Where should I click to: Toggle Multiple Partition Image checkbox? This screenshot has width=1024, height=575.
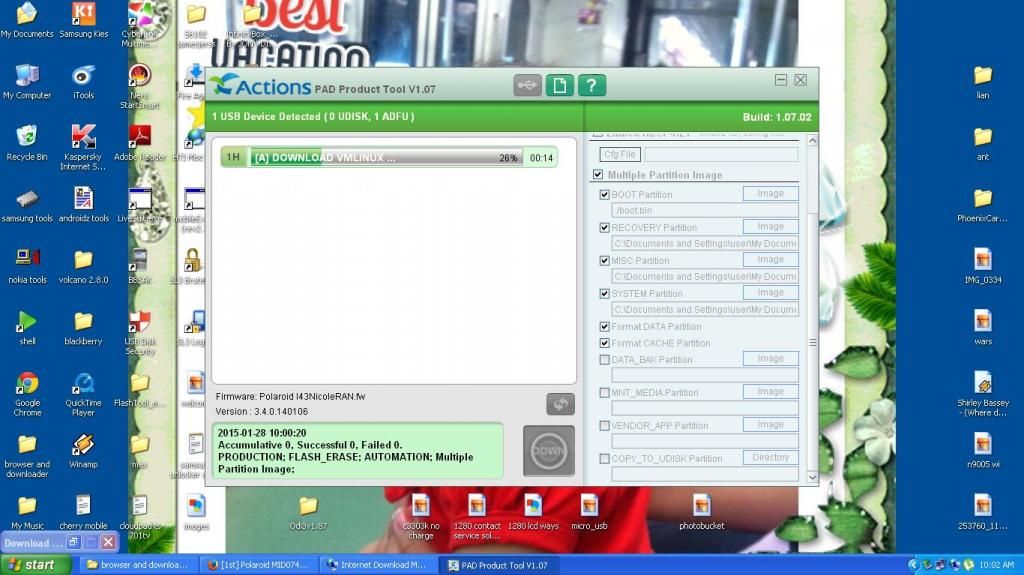[x=598, y=174]
